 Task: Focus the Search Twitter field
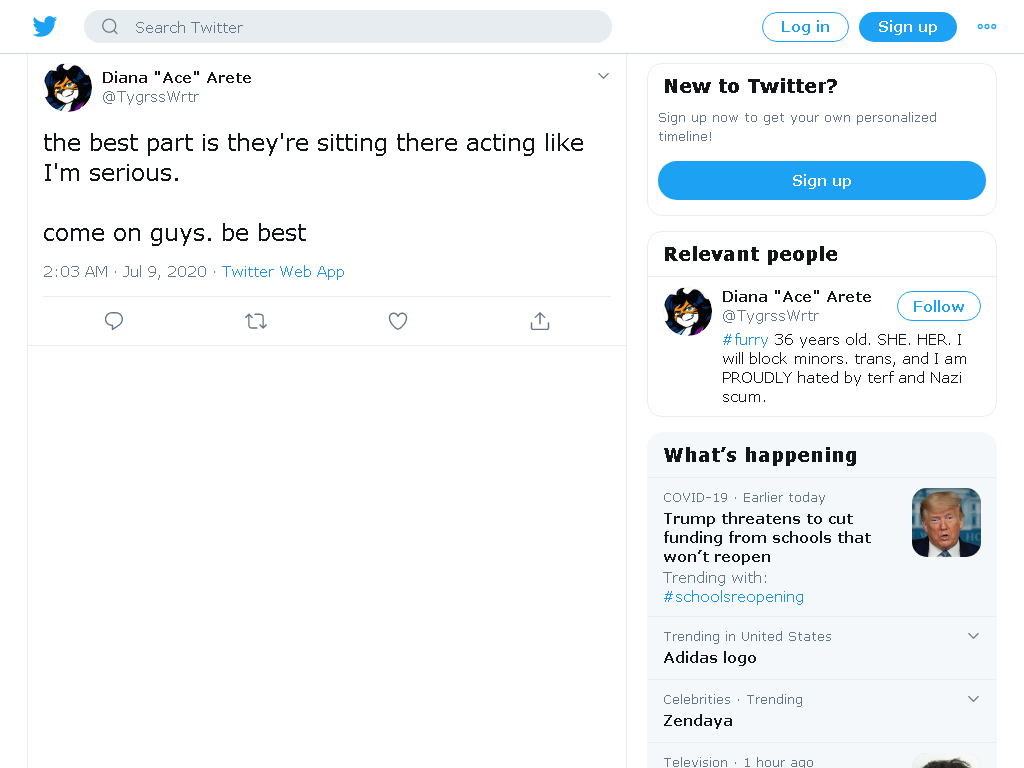[347, 27]
